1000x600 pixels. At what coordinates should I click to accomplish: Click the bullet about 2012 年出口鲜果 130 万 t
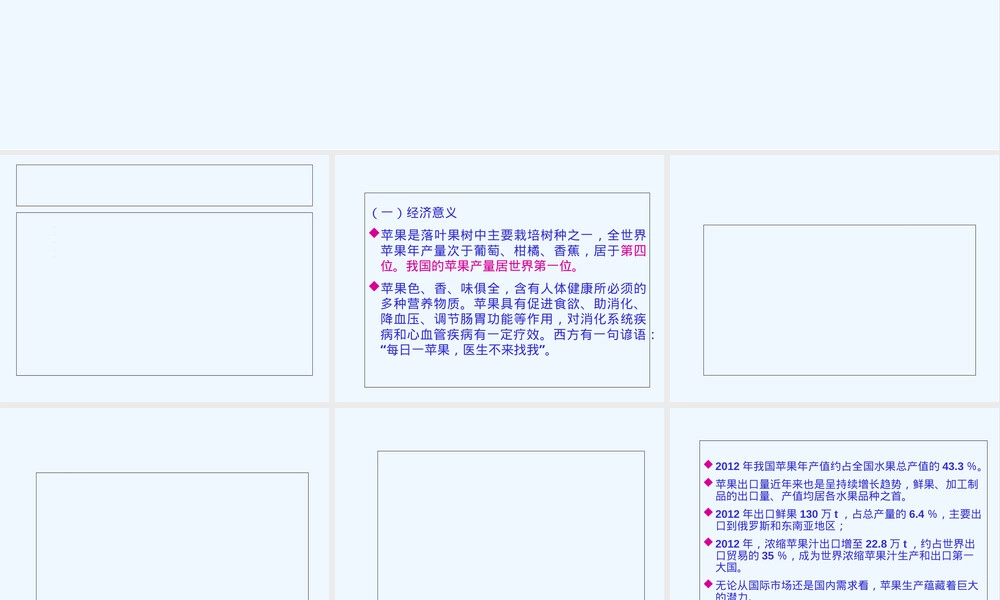843,520
